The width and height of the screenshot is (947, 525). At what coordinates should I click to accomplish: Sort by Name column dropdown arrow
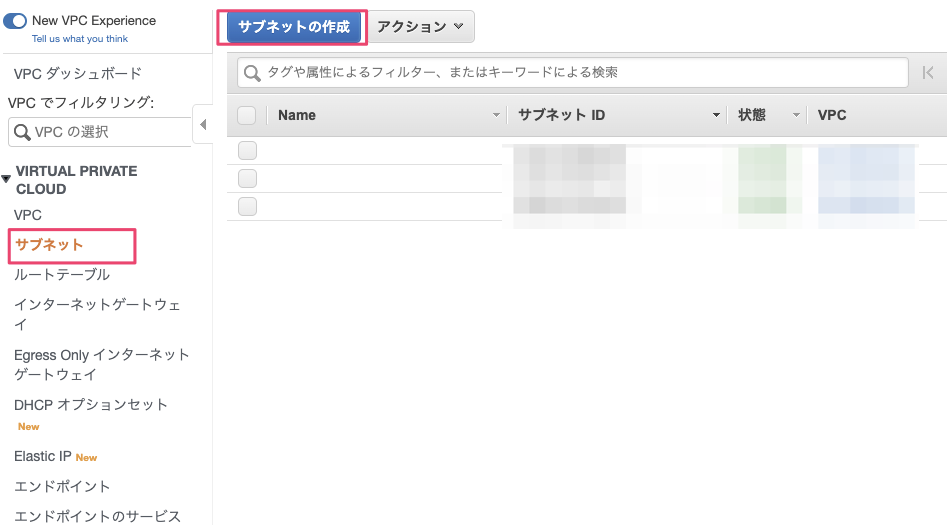(496, 116)
